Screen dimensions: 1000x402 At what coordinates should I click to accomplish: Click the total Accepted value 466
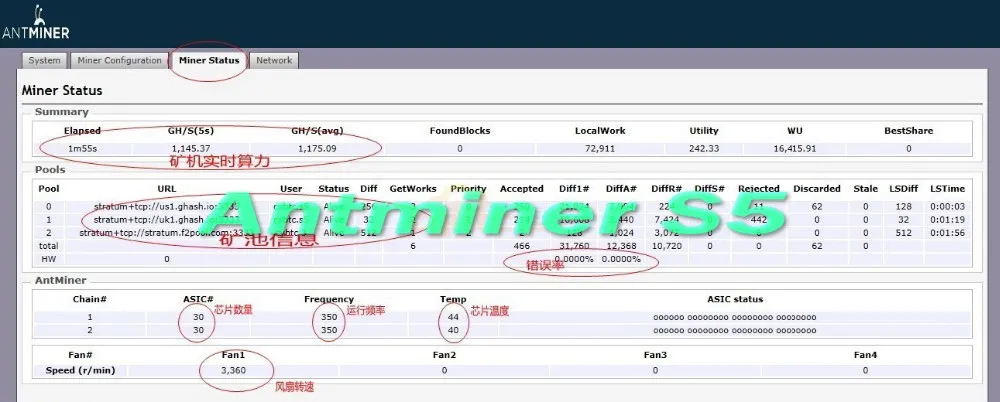pos(522,246)
